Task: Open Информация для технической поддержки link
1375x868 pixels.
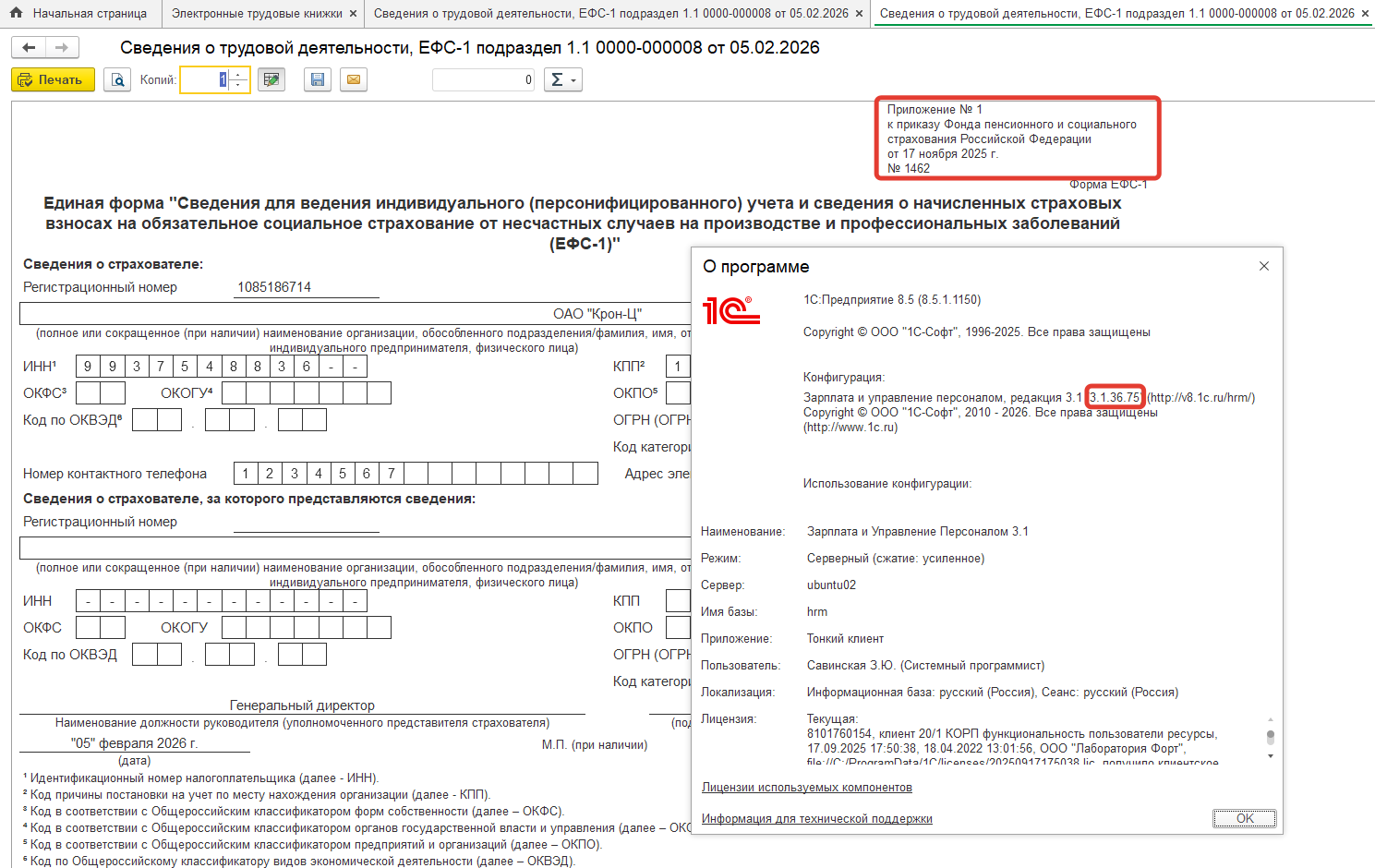Action: (x=816, y=819)
